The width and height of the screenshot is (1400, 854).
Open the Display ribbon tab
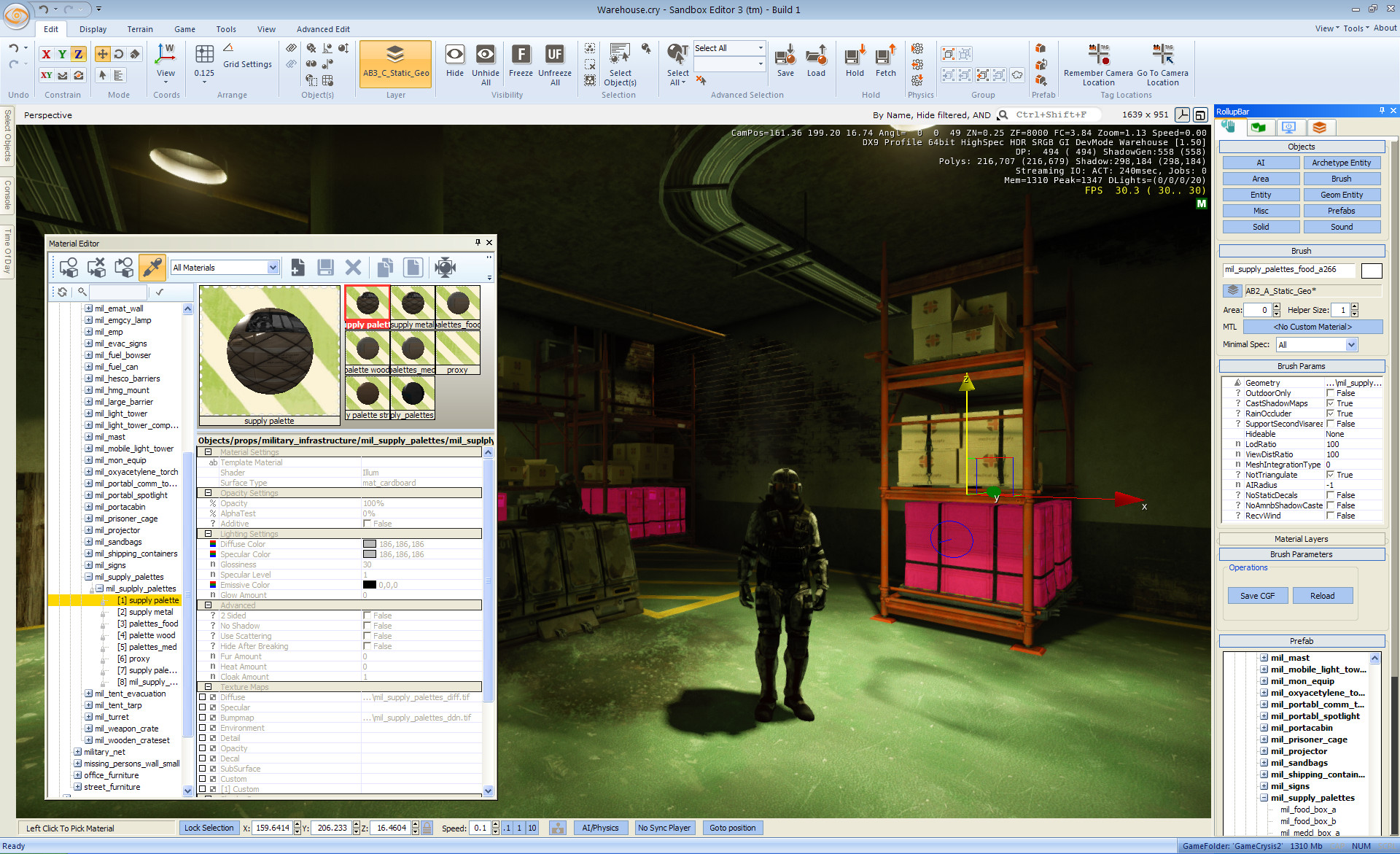coord(93,29)
